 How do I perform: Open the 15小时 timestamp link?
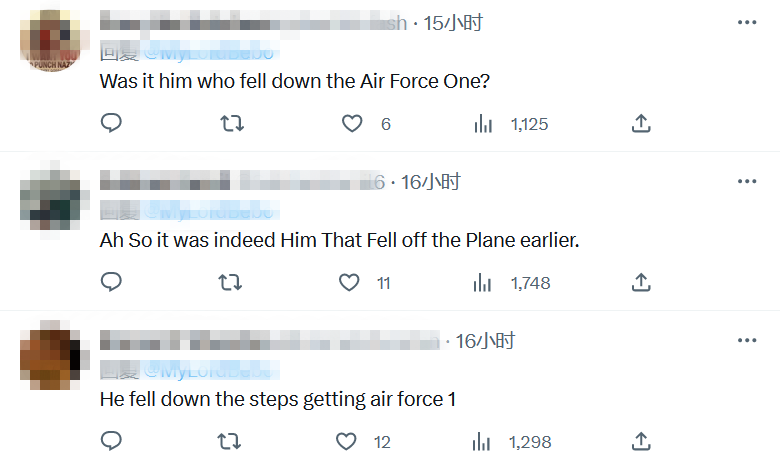453,23
